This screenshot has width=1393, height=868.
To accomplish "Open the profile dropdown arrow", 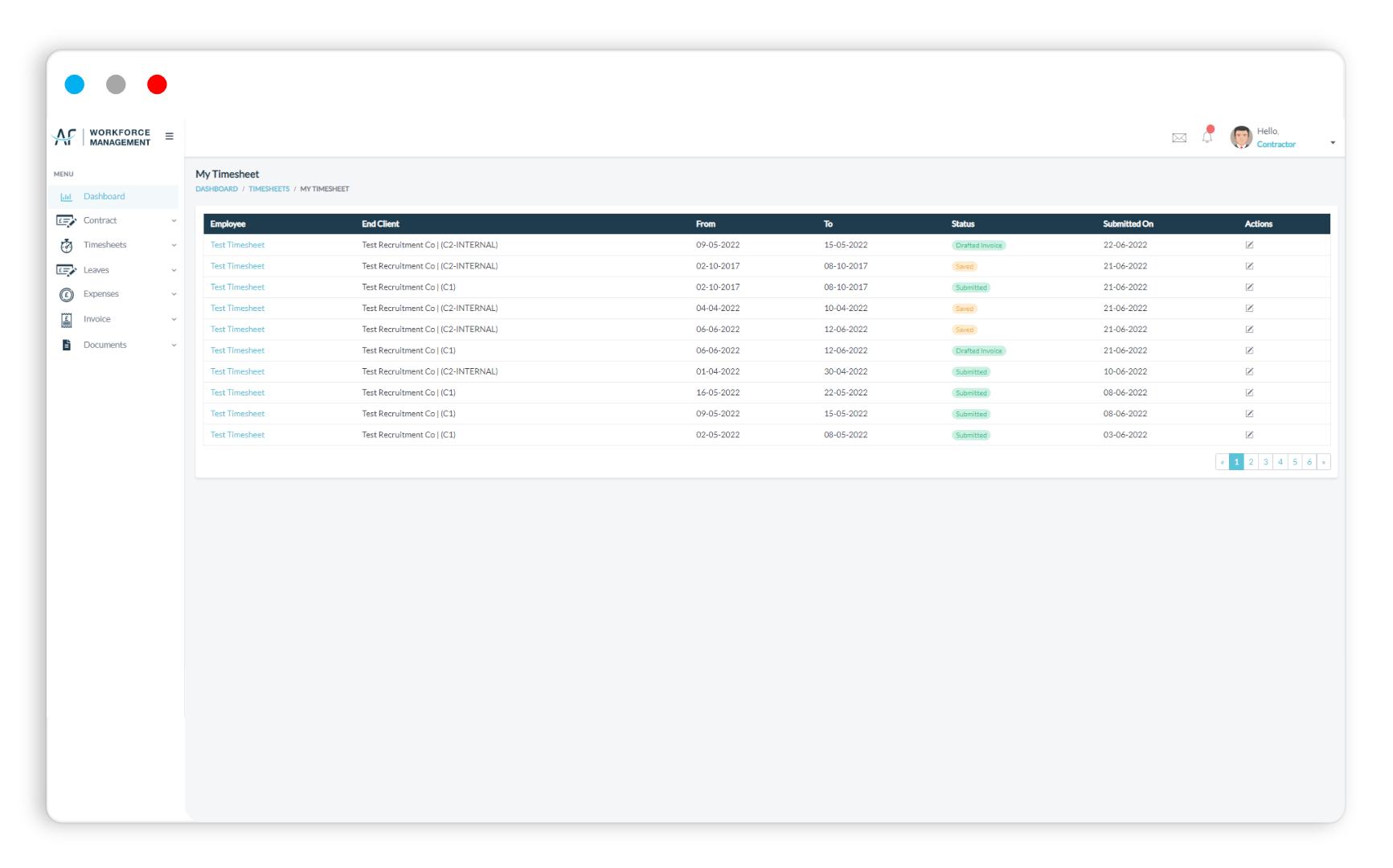I will coord(1333,141).
